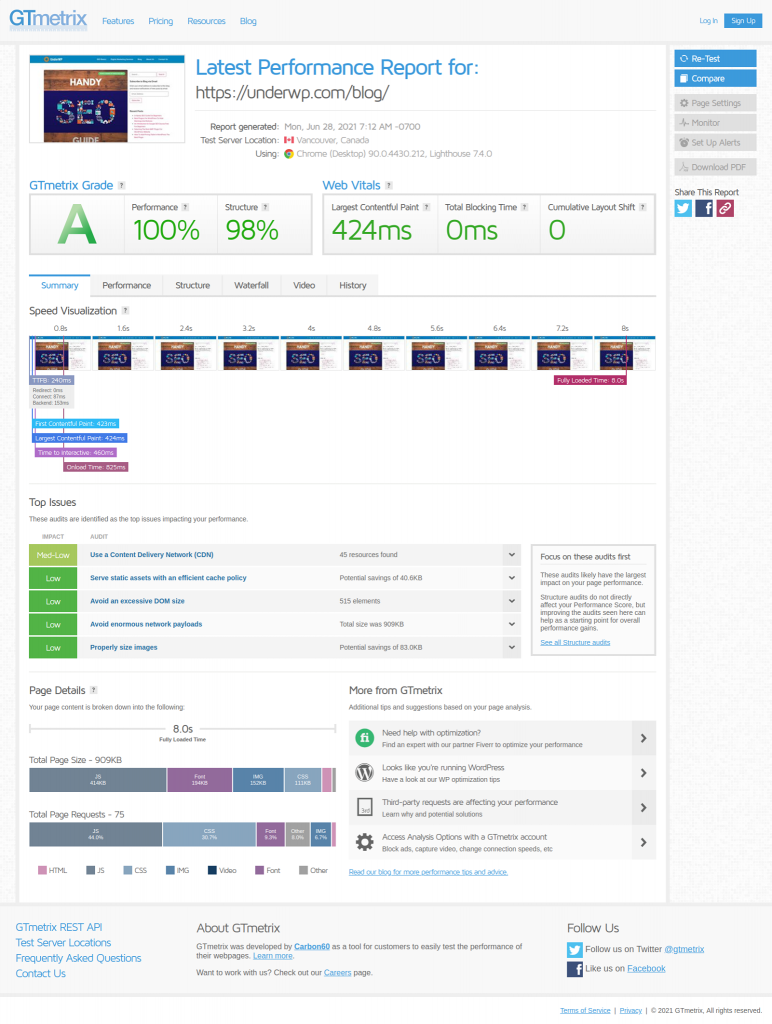Switch to the Video tab

304,285
